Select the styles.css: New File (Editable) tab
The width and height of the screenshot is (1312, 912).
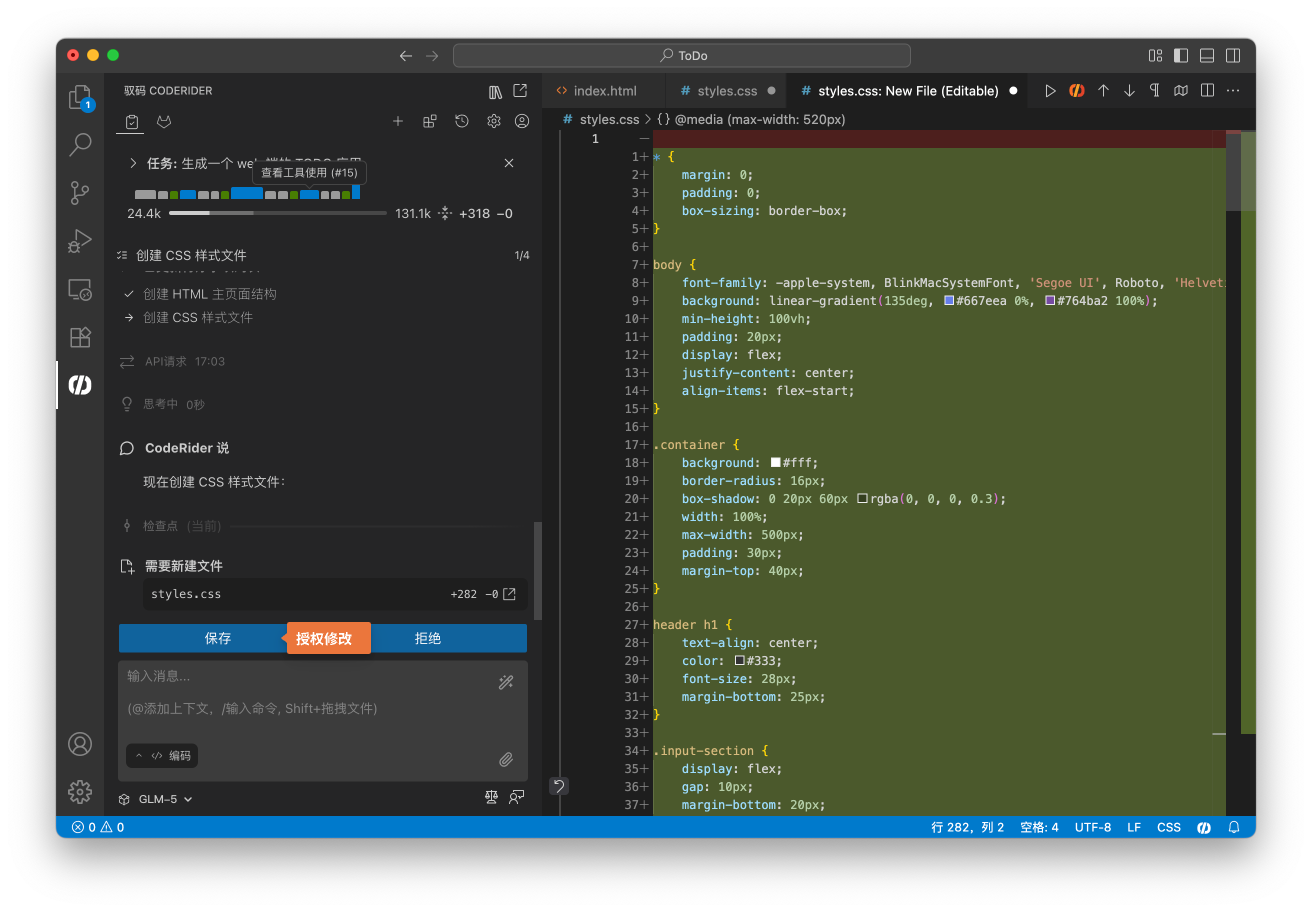(x=908, y=91)
